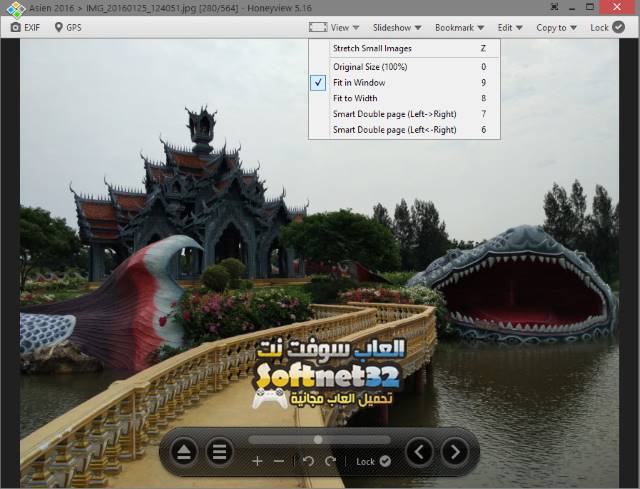
Task: Click the eject/open file button in overlay
Action: pyautogui.click(x=184, y=452)
